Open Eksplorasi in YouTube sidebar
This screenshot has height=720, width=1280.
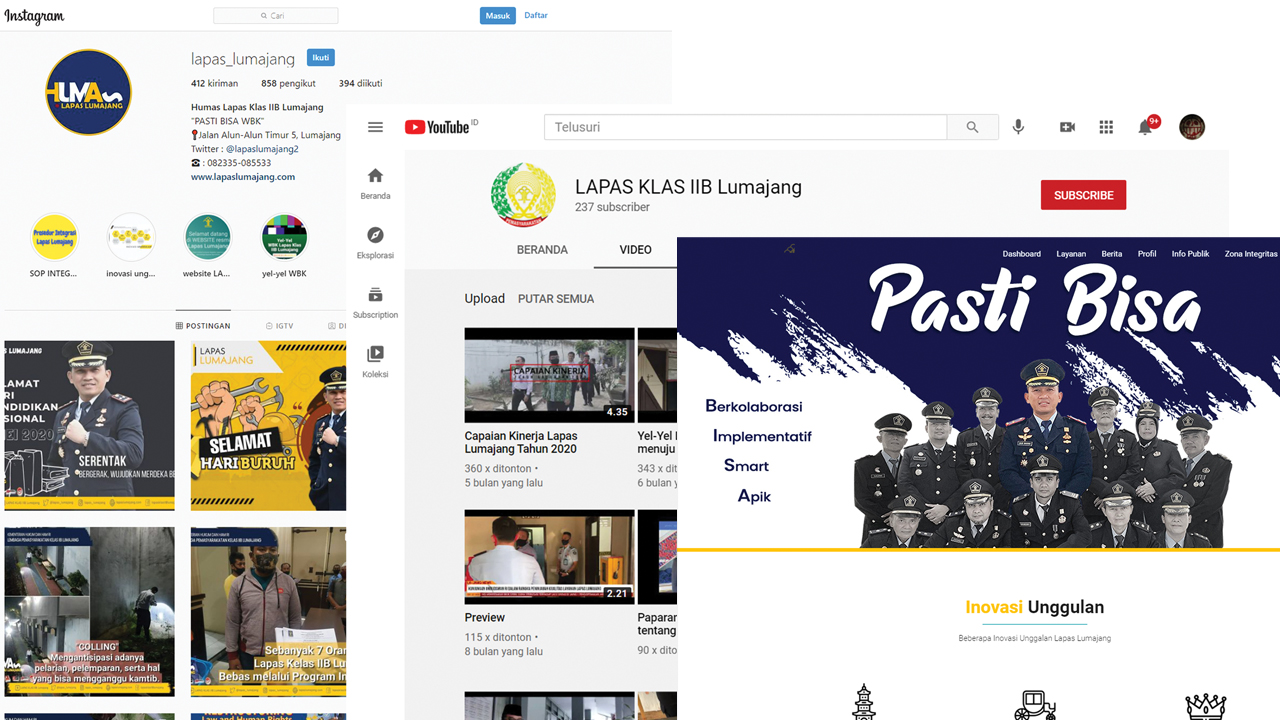click(x=375, y=243)
